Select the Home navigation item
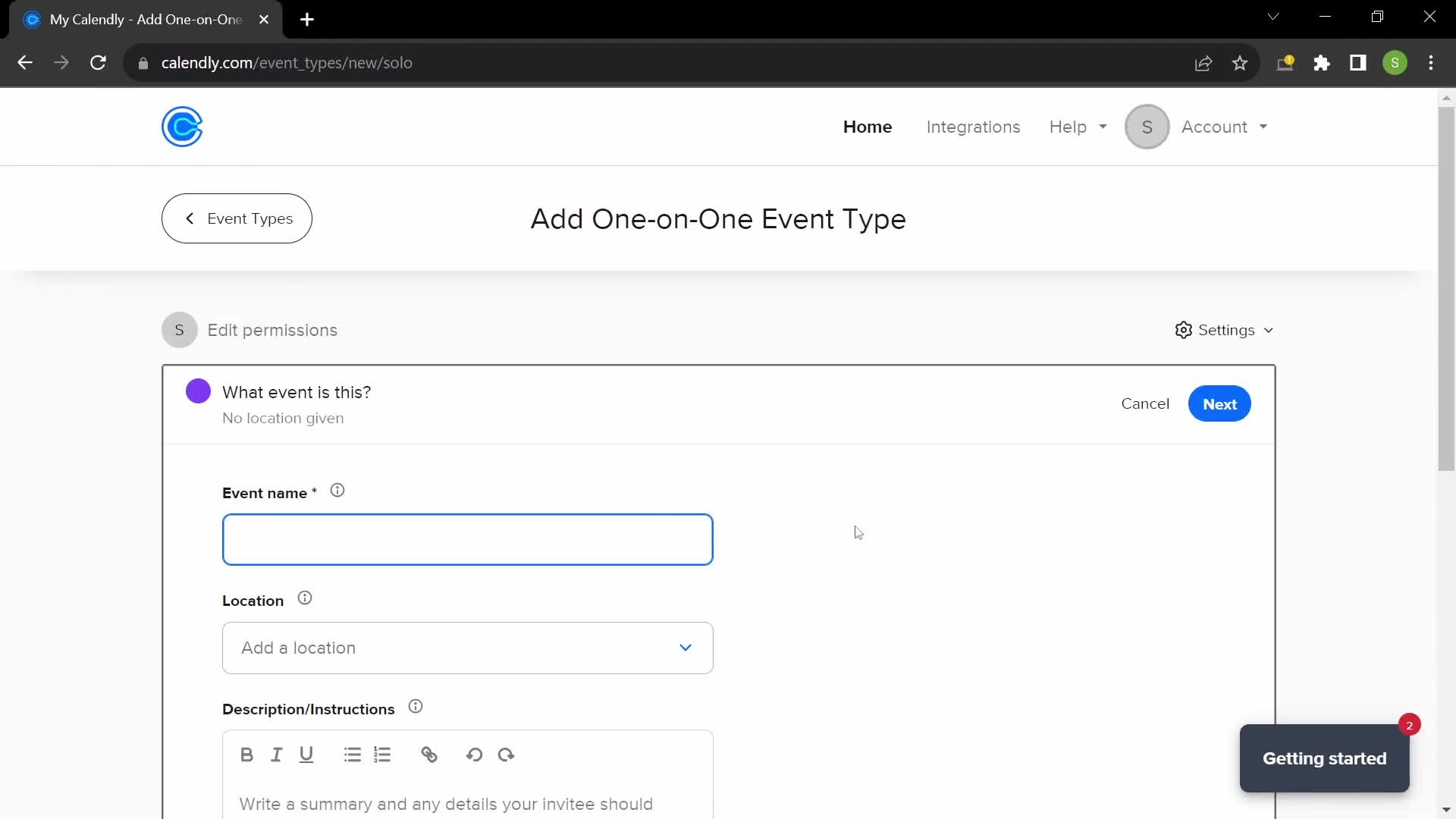 click(867, 127)
